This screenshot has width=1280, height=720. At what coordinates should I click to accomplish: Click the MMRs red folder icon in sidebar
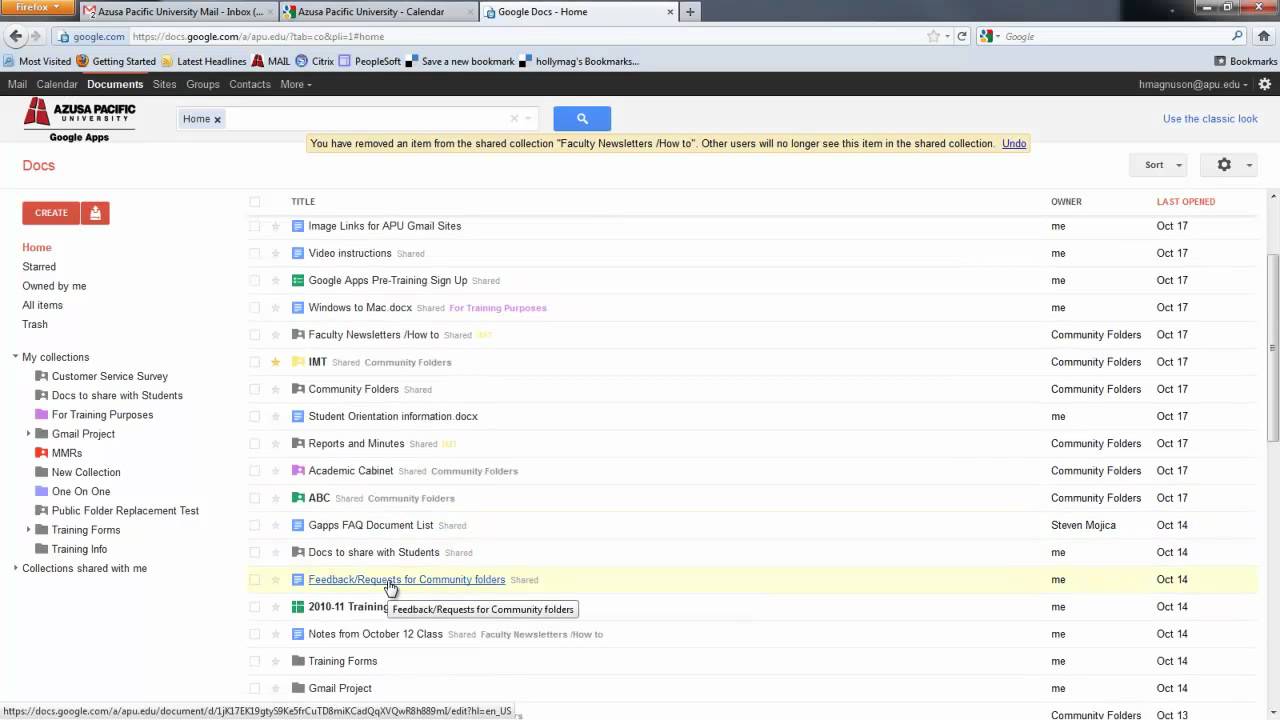coord(41,453)
